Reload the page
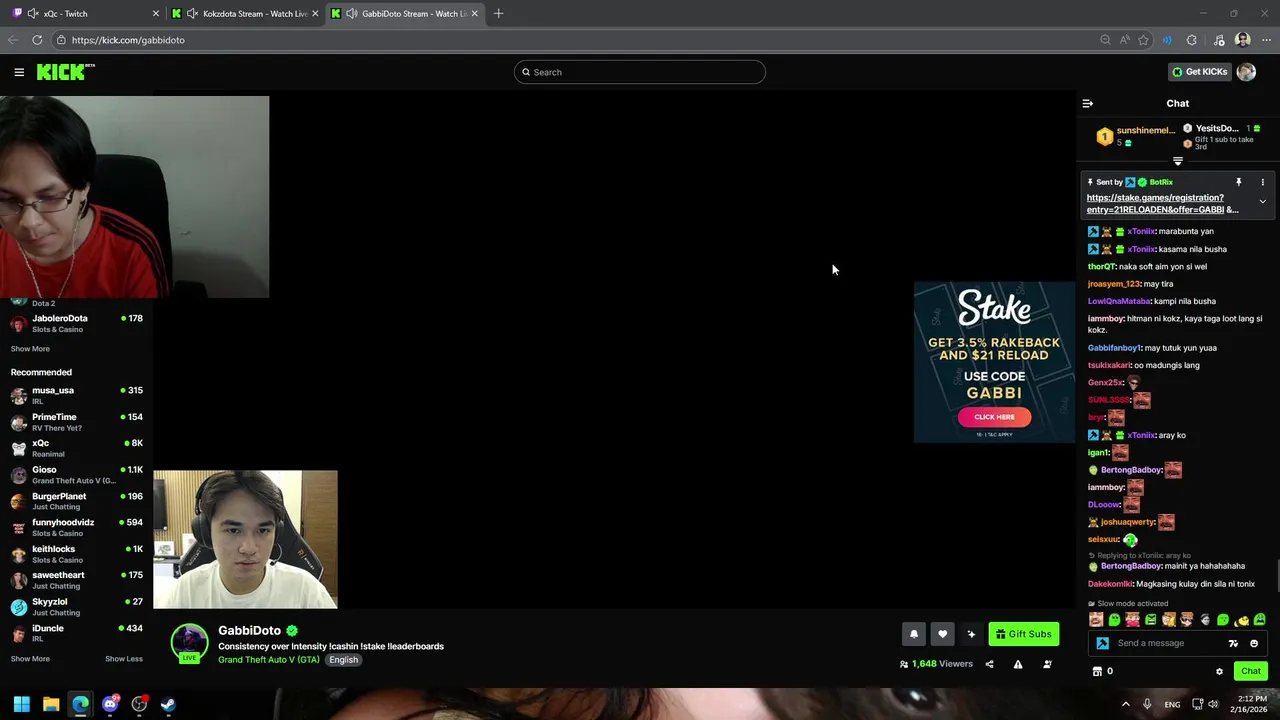Viewport: 1280px width, 720px height. 37,40
